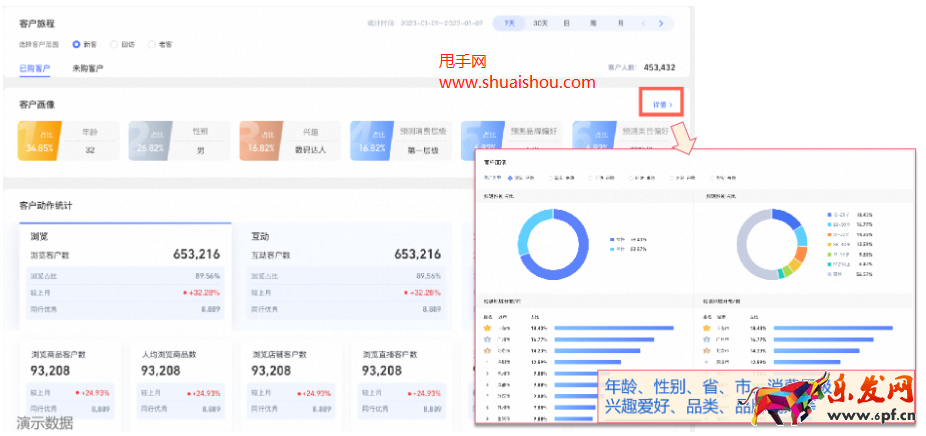Image resolution: width=926 pixels, height=436 pixels.
Task: Select the first checked radio in detail popup
Action: 511,177
